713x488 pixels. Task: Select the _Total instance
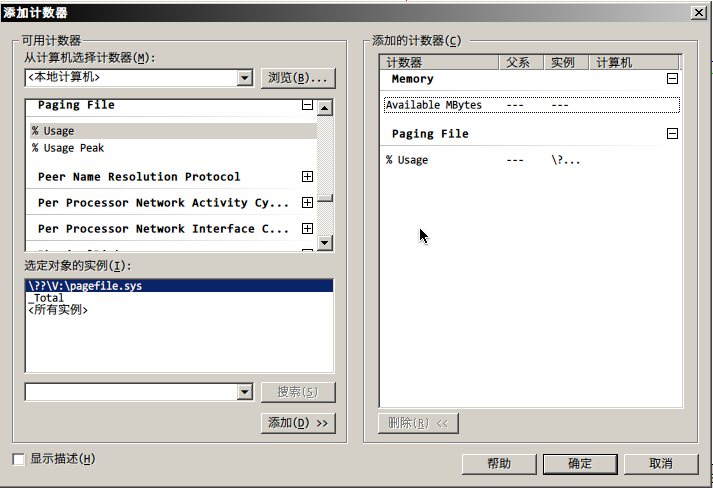coord(46,298)
